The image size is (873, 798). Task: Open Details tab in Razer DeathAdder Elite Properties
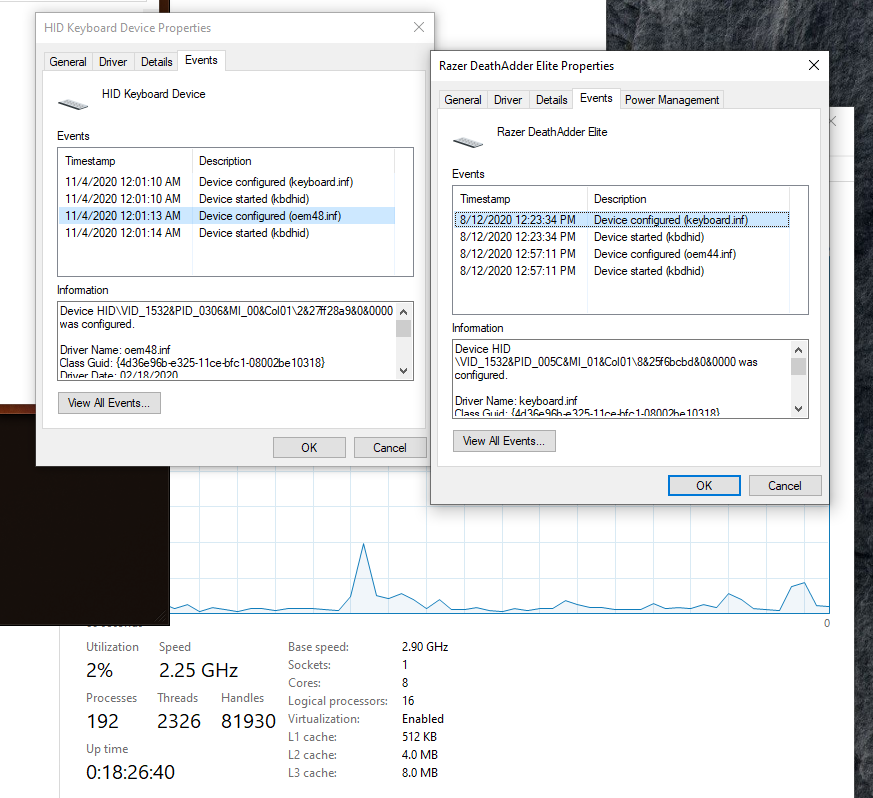(551, 100)
